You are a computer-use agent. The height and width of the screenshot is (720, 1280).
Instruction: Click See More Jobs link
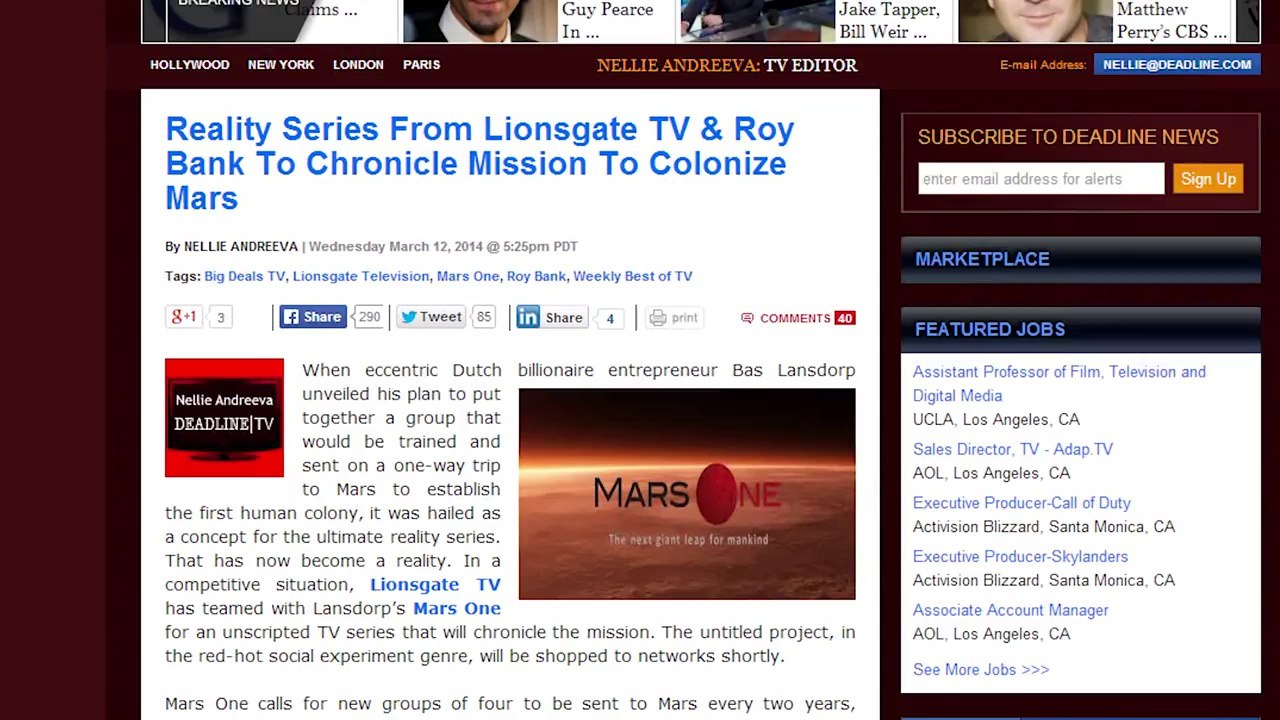click(981, 670)
